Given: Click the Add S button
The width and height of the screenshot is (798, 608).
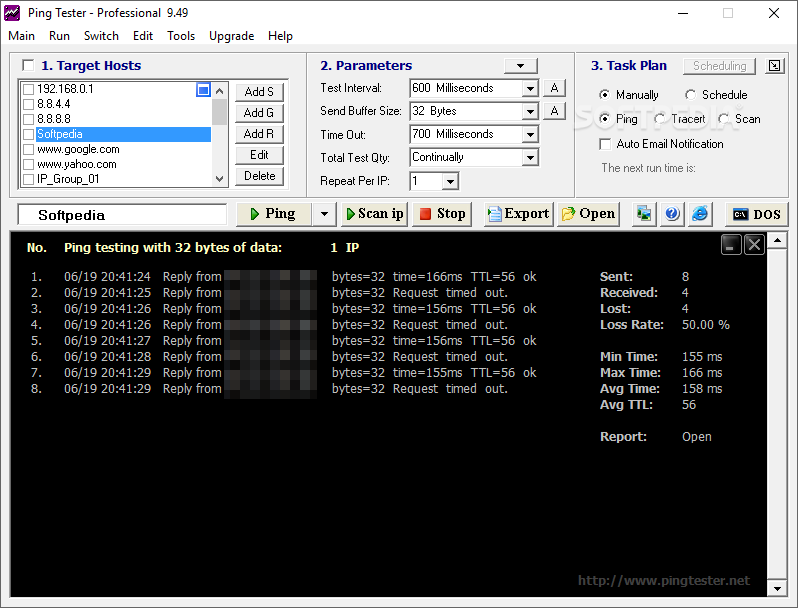Looking at the screenshot, I should [x=259, y=92].
